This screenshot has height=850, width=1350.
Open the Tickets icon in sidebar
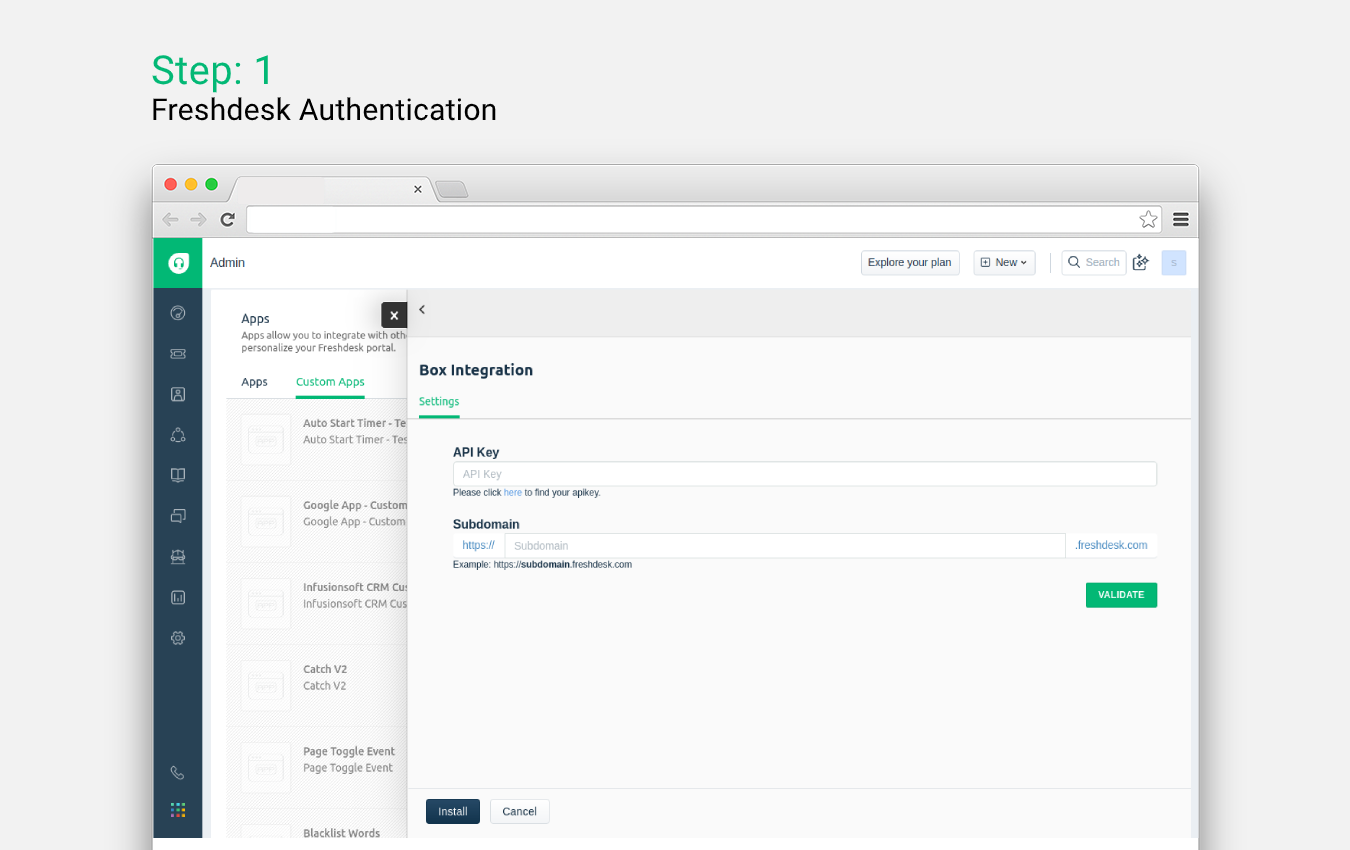[178, 353]
